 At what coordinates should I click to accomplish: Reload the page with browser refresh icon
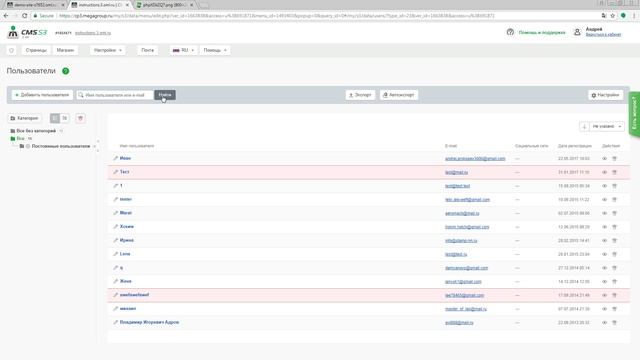click(24, 16)
